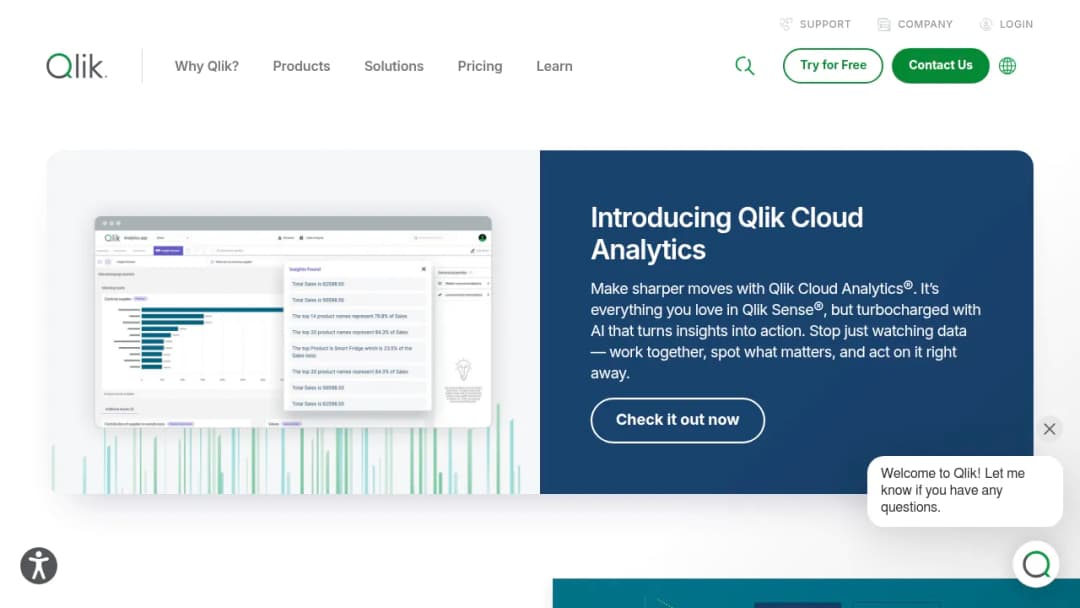This screenshot has height=608, width=1080.
Task: Open the Why Qlik? menu
Action: click(x=207, y=66)
